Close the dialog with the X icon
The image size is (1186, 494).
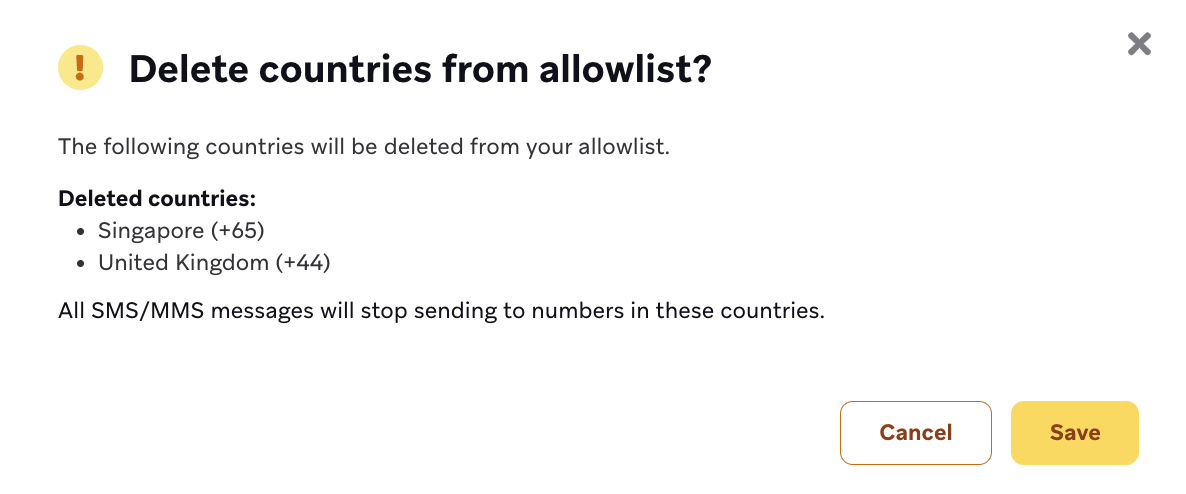(1139, 44)
